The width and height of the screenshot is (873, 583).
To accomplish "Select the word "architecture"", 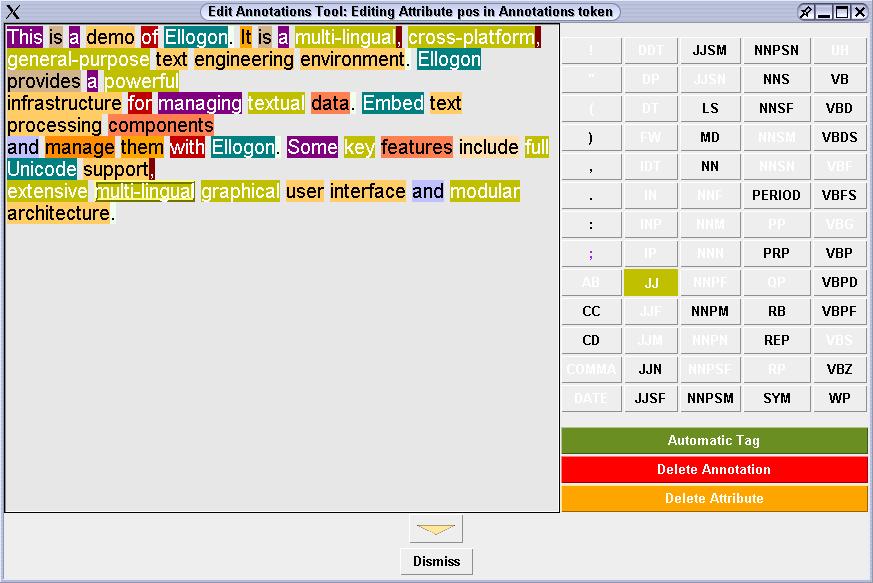I will tap(58, 213).
